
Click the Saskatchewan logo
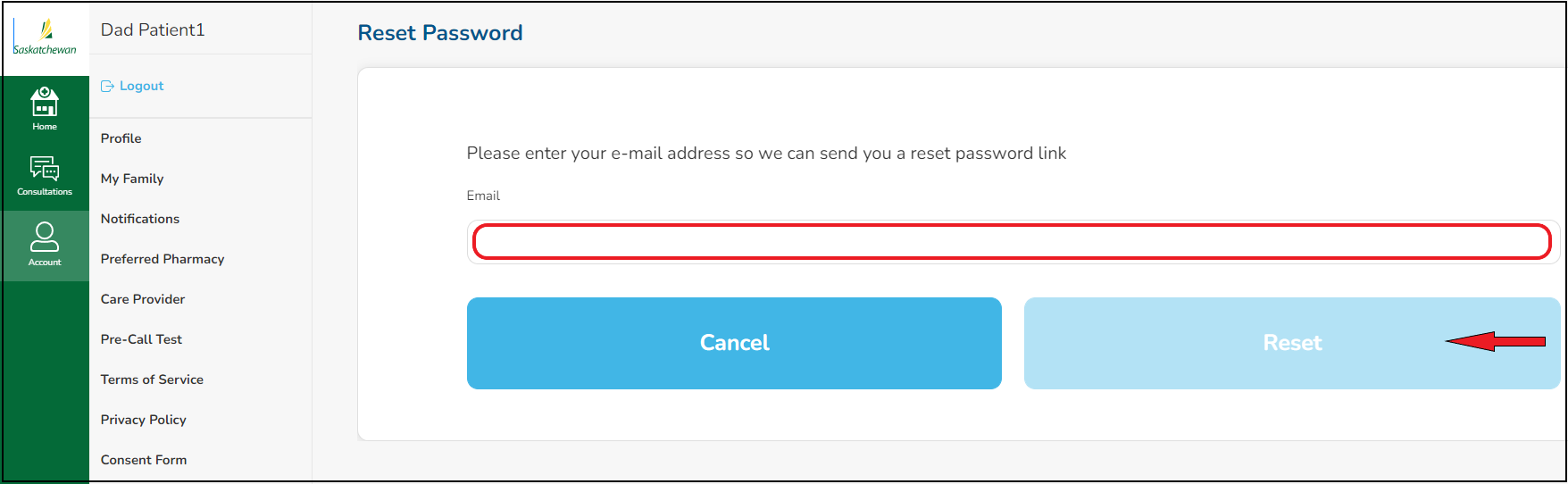tap(45, 38)
